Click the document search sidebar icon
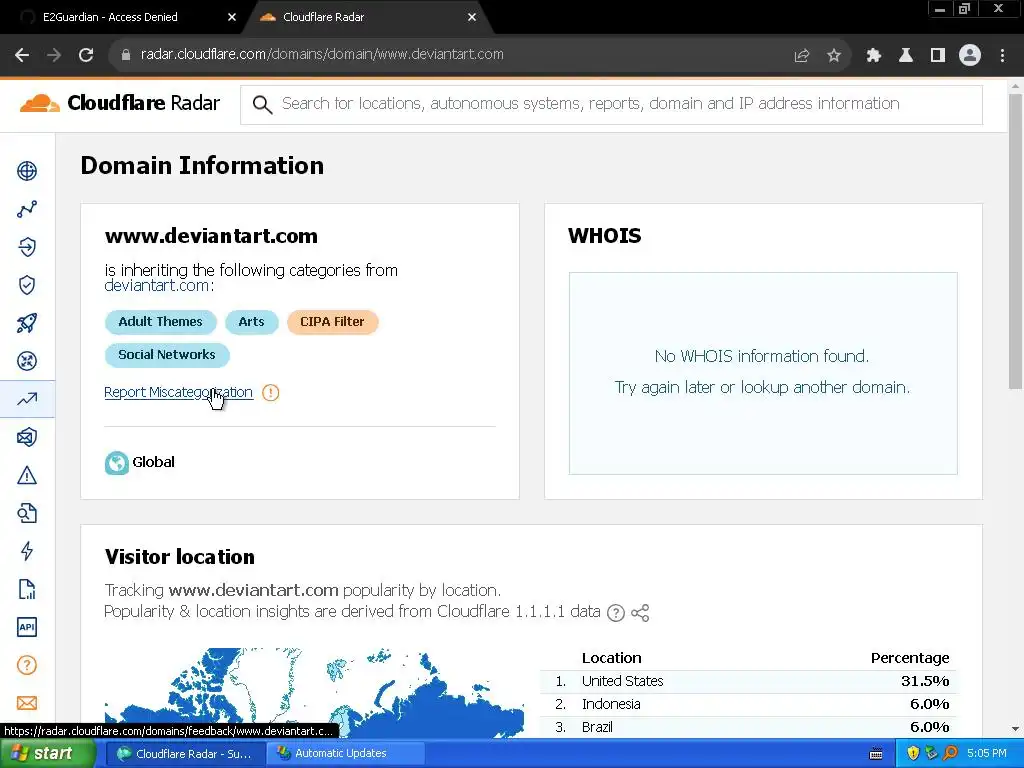 27,513
